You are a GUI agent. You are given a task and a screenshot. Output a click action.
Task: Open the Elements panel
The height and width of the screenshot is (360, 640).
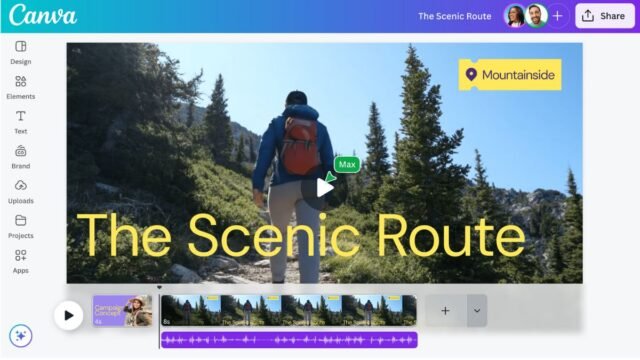pyautogui.click(x=20, y=87)
